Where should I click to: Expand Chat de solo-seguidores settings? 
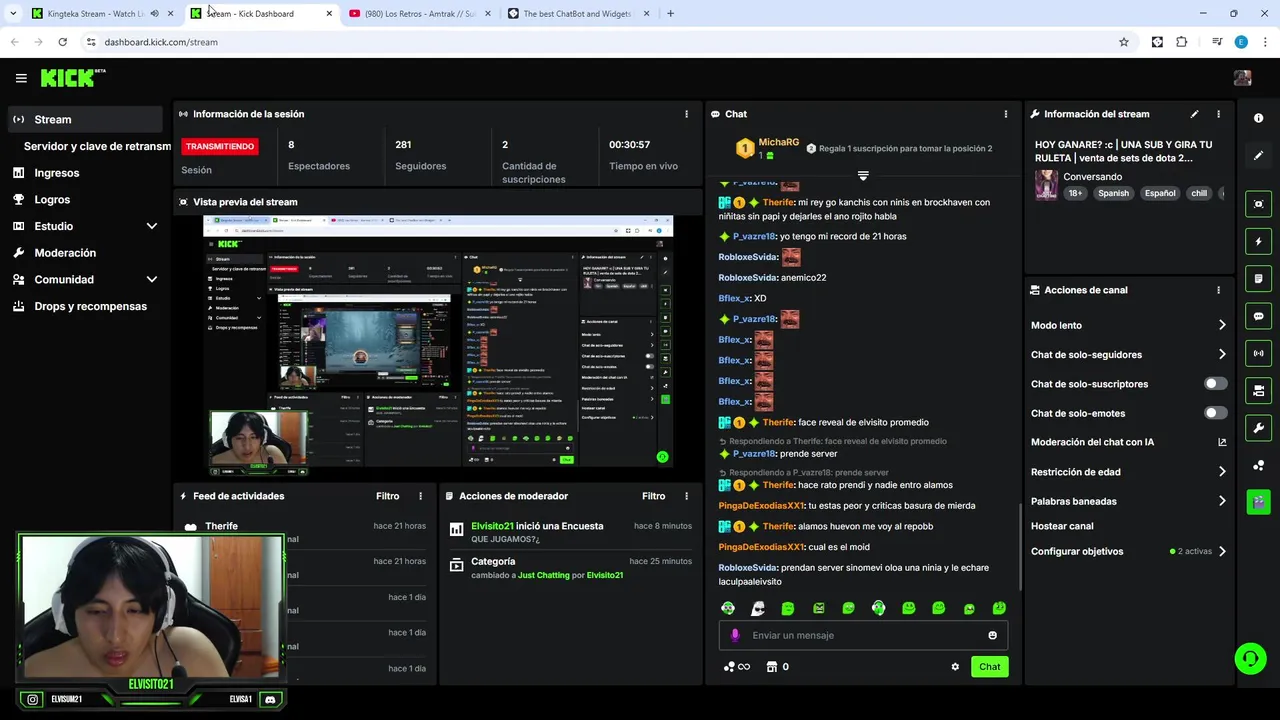[x=1222, y=354]
